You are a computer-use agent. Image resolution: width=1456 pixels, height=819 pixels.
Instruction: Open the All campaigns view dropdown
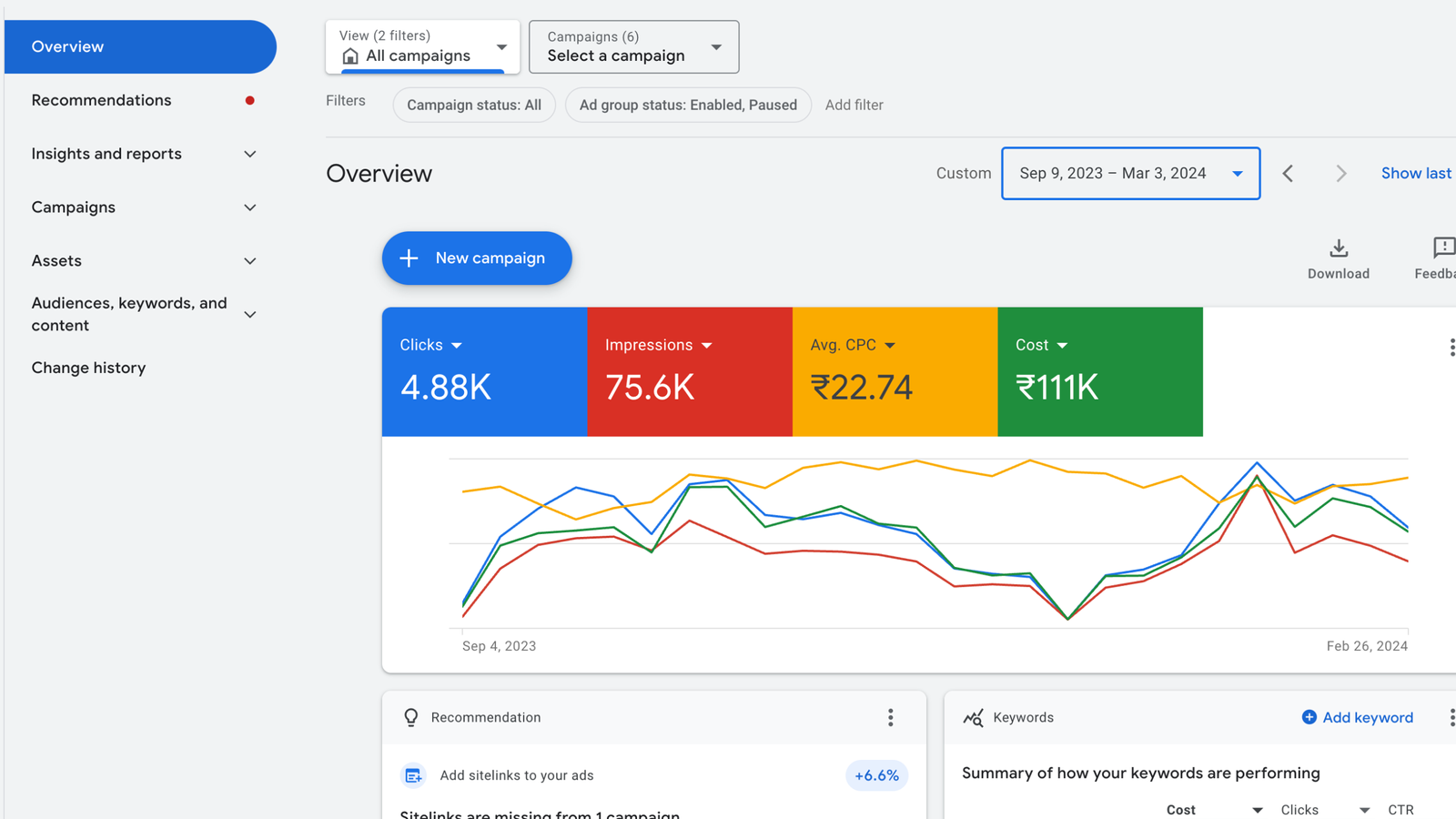tap(422, 47)
